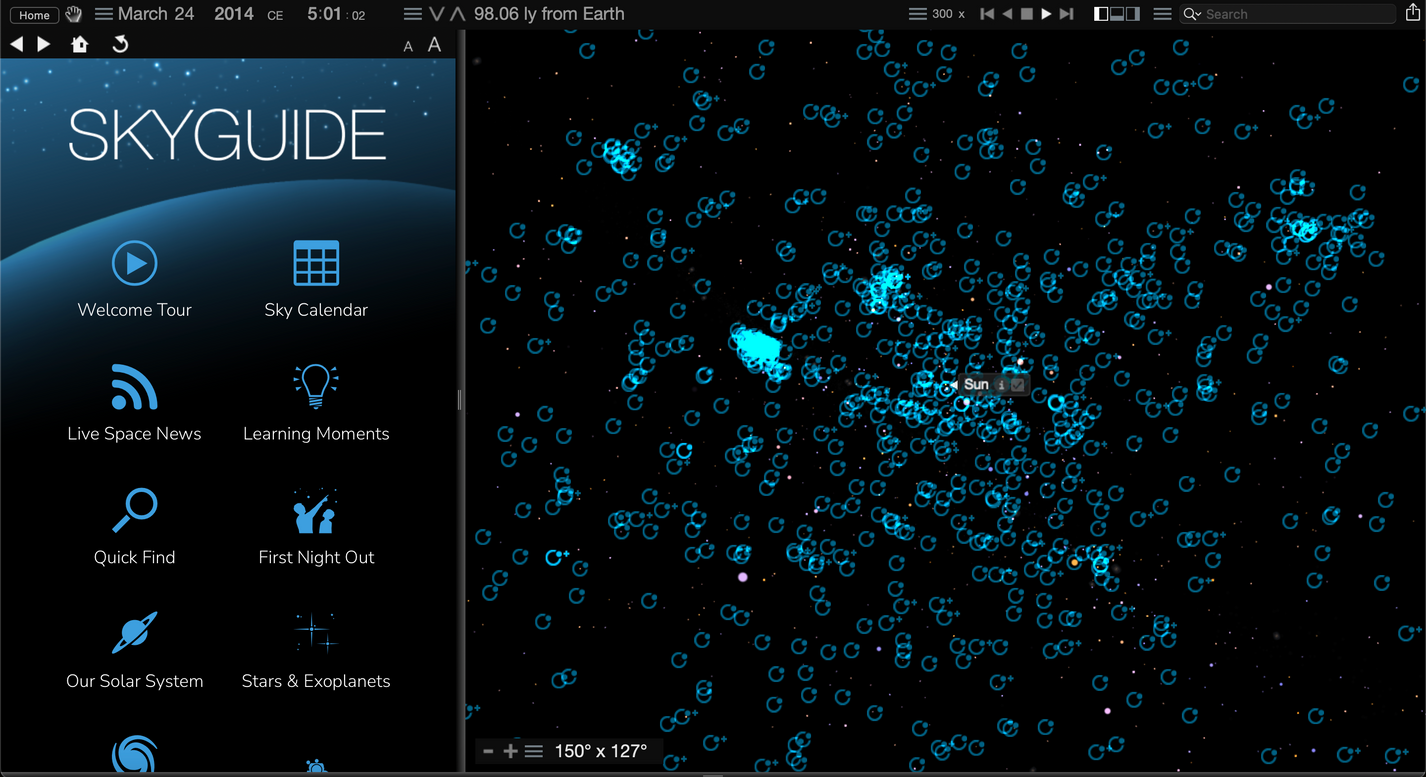This screenshot has height=777, width=1426.
Task: Open Live Space News
Action: (134, 387)
